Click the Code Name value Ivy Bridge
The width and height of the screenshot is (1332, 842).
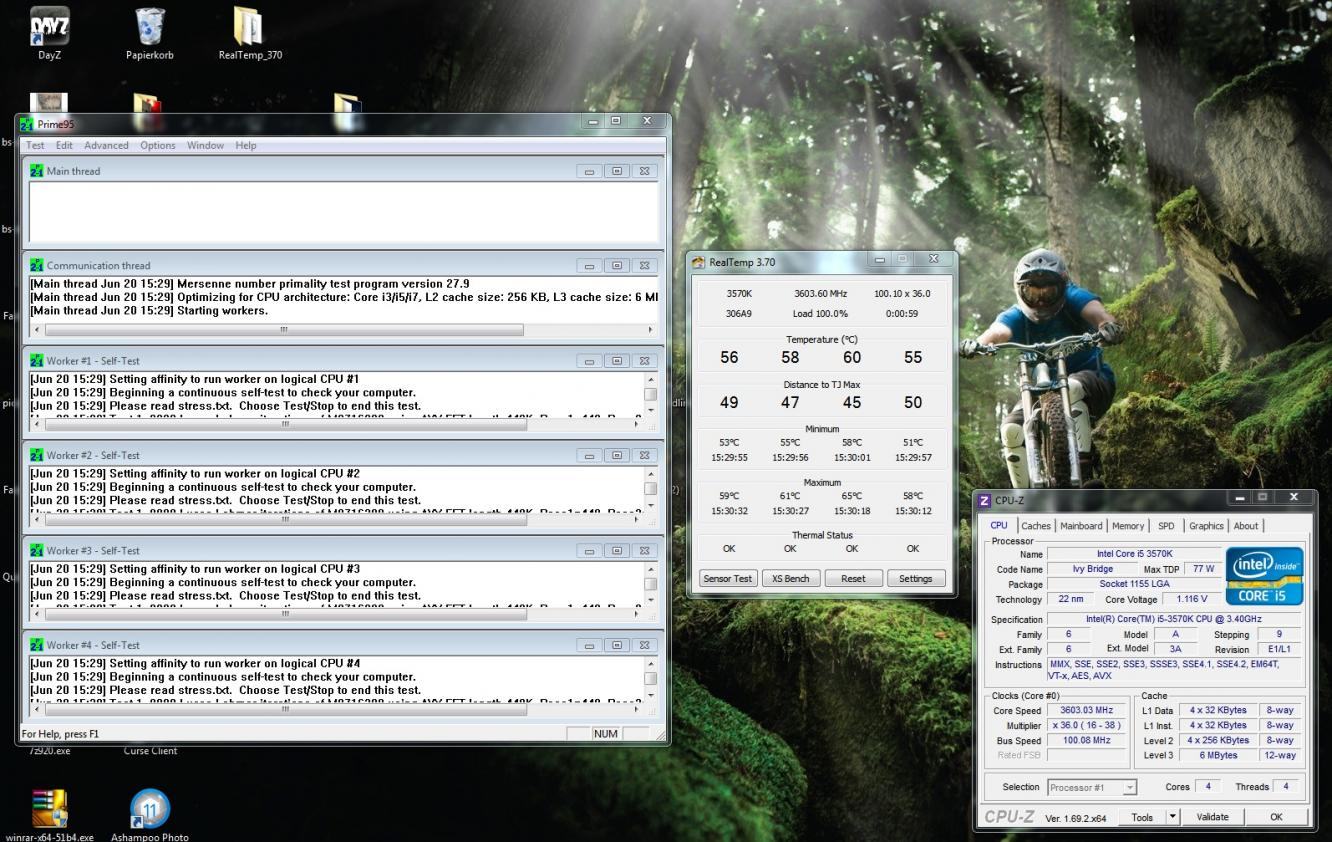coord(1092,569)
